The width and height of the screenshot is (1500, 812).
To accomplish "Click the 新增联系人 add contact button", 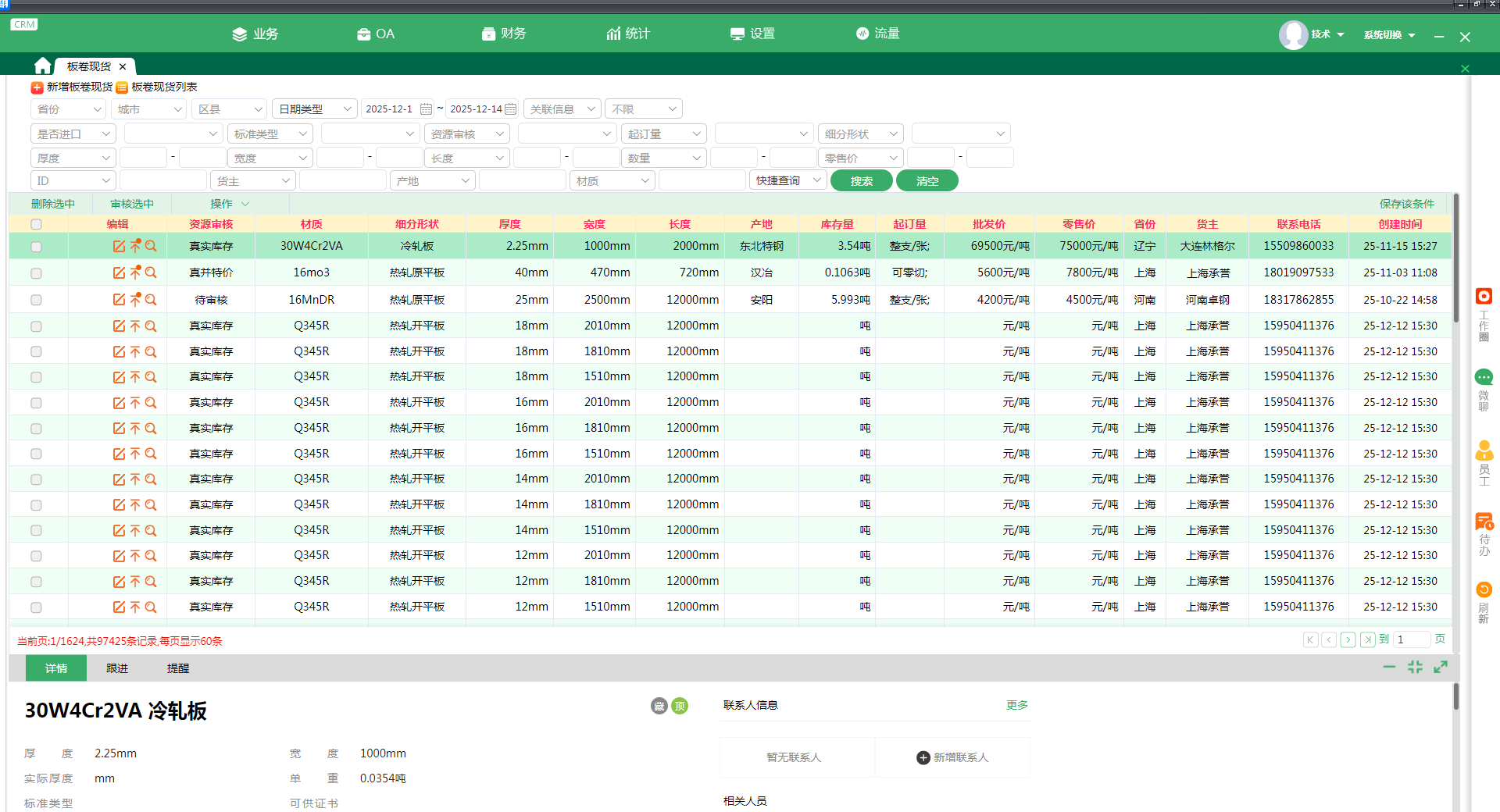I will point(952,757).
